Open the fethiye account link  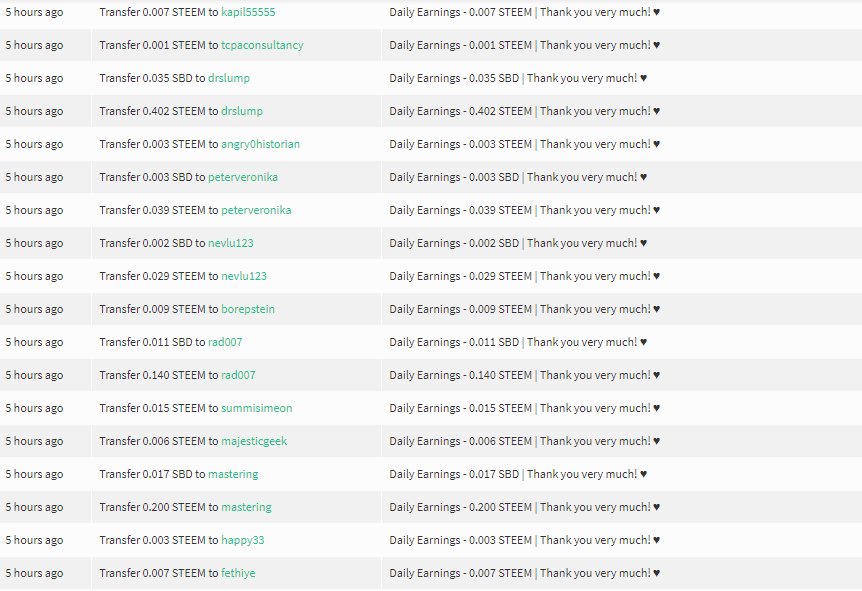pos(238,573)
